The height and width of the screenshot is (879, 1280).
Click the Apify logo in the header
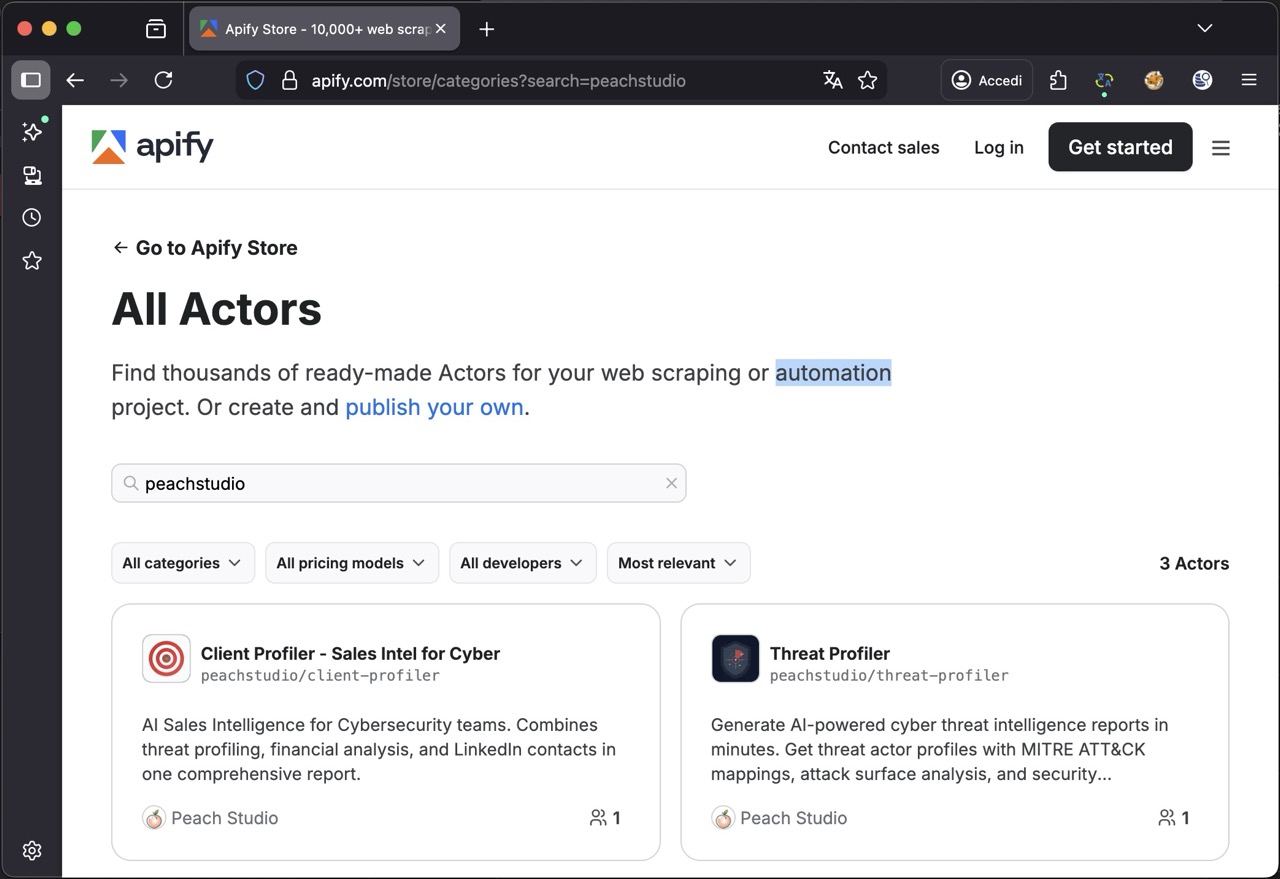[x=152, y=146]
